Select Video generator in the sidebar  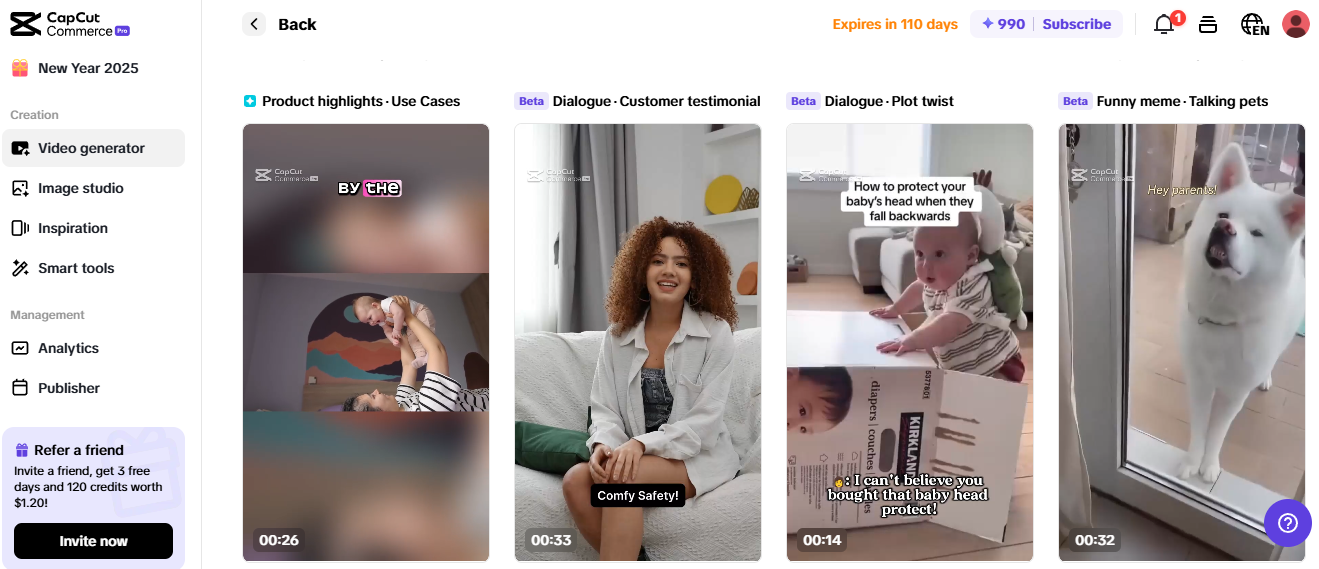[93, 148]
